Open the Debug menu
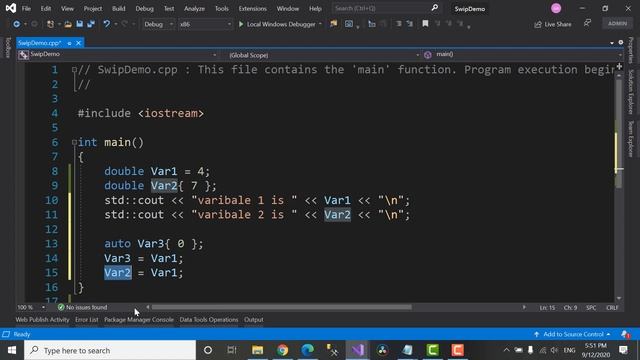 coord(144,8)
